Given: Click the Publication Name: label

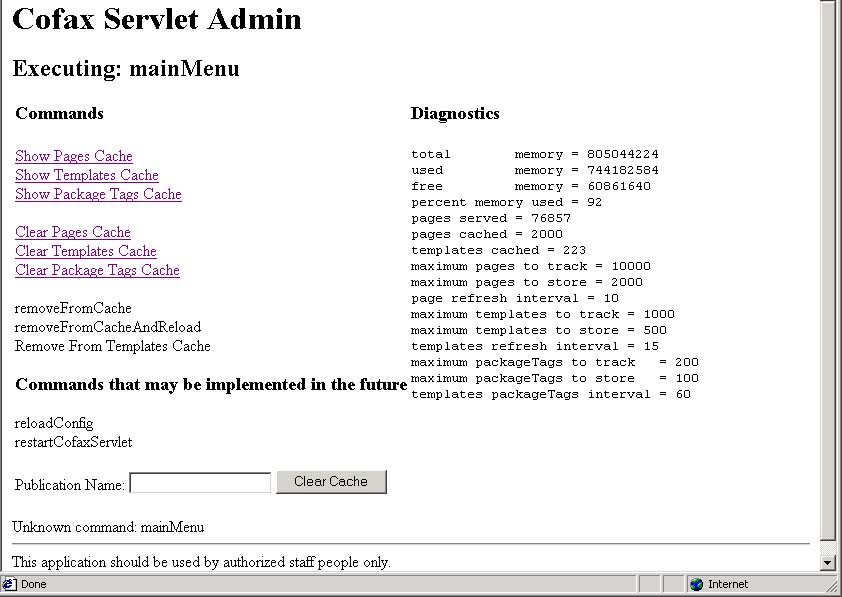Looking at the screenshot, I should pyautogui.click(x=69, y=485).
